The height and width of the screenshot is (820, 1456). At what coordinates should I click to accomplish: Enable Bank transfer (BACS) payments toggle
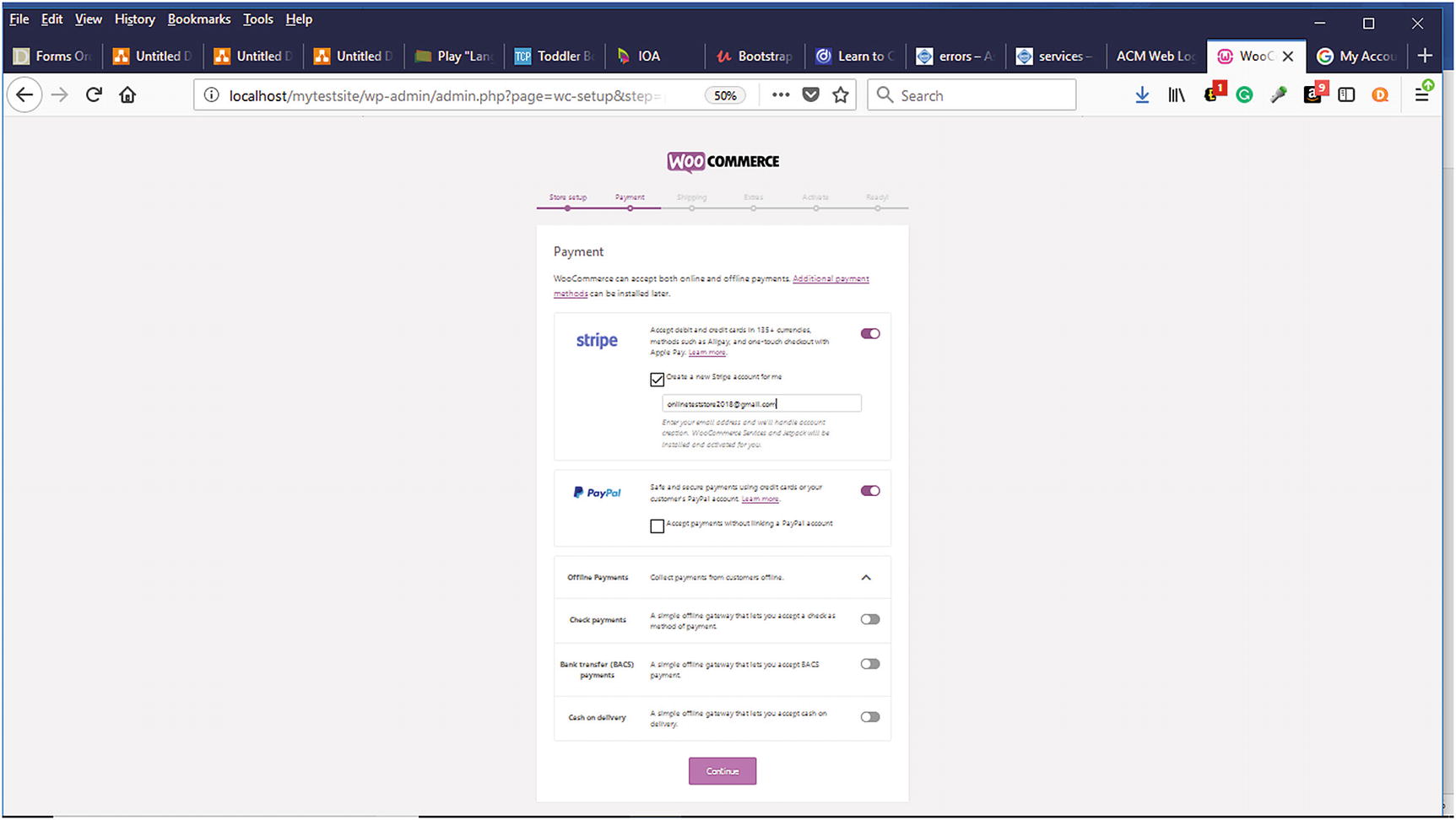point(870,664)
